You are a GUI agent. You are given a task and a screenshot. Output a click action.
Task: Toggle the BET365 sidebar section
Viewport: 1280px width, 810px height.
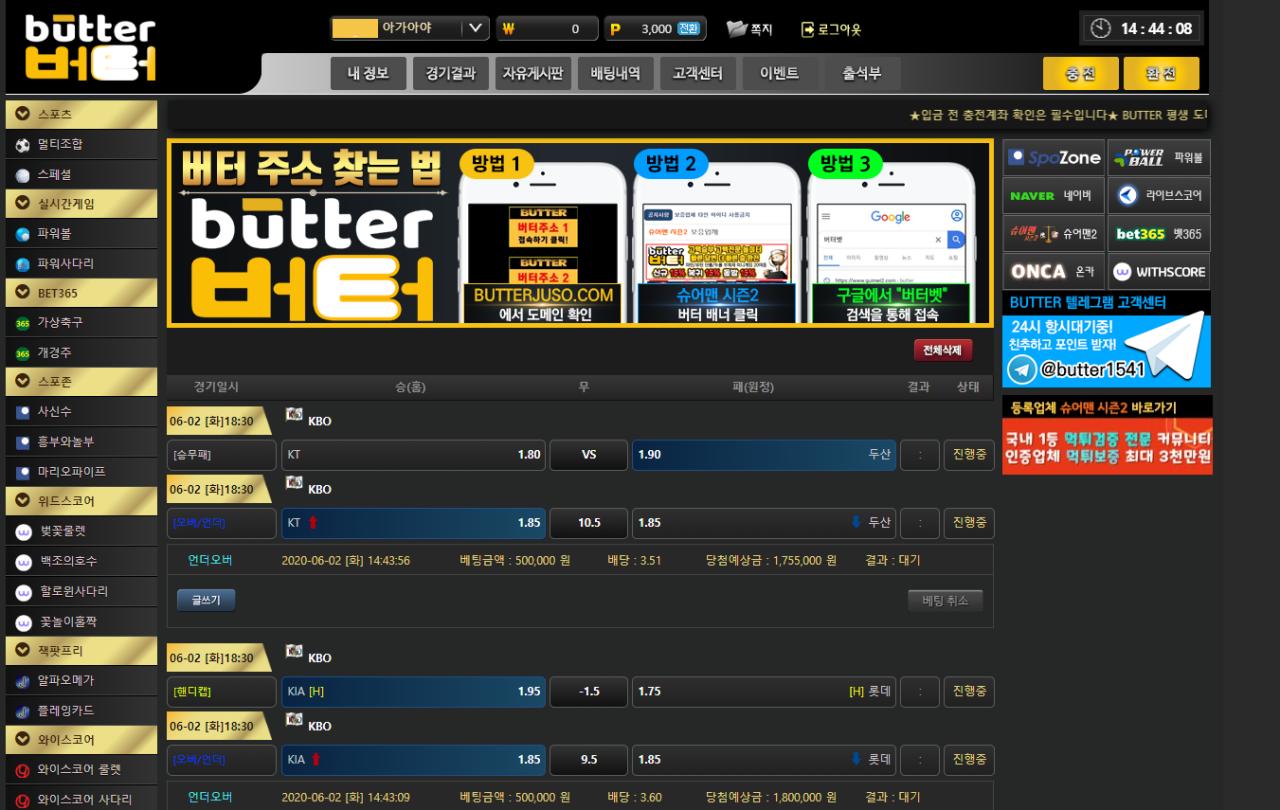23,293
